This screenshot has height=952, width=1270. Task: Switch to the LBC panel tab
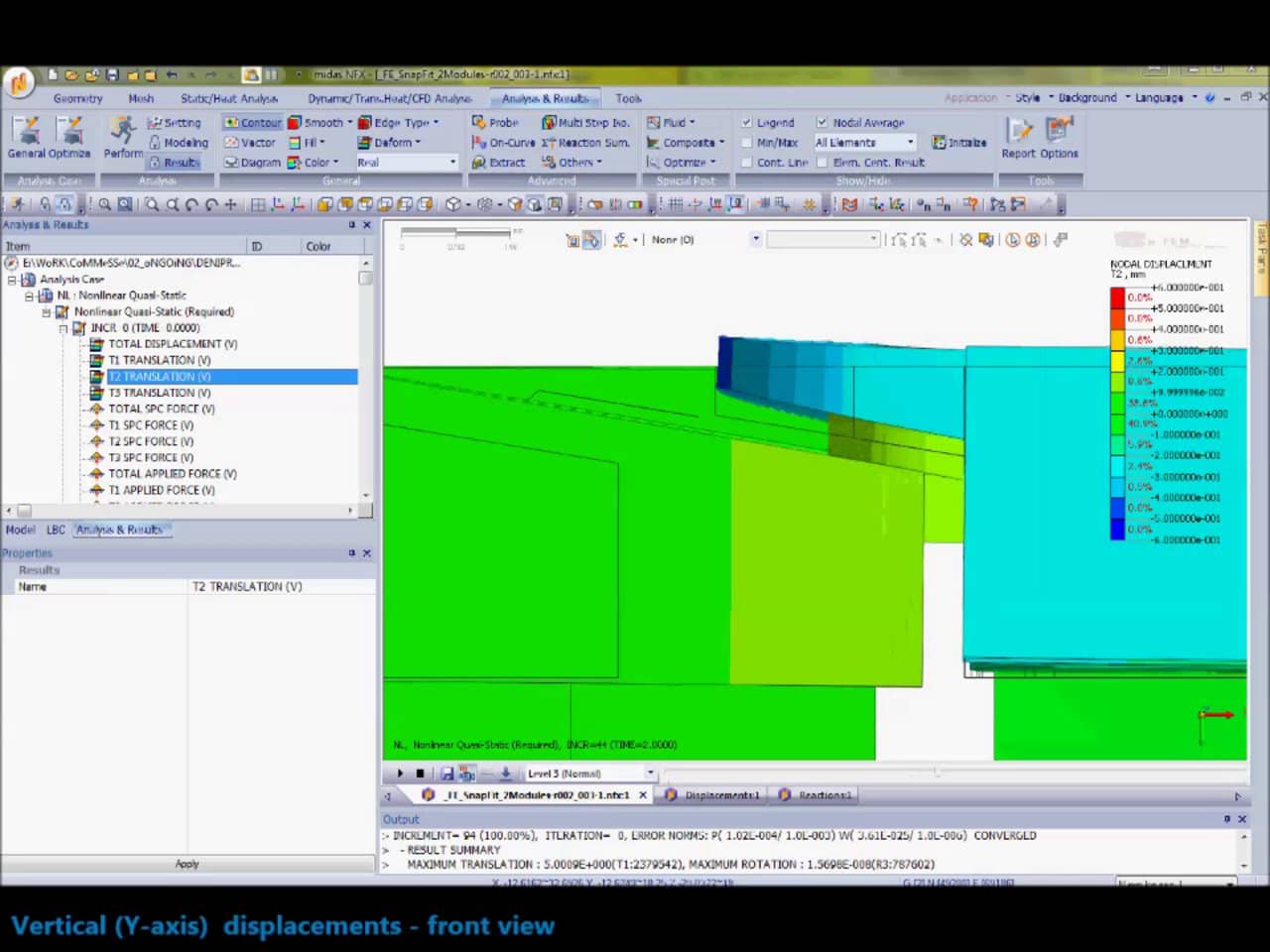pos(56,531)
